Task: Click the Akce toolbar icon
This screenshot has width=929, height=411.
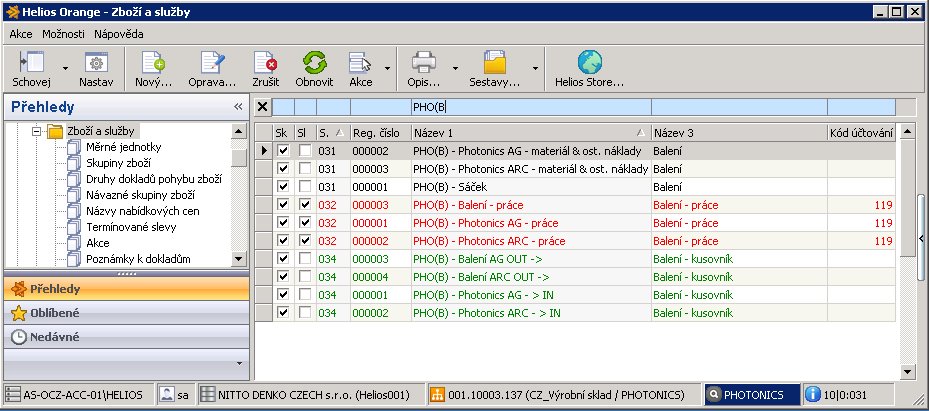Action: click(x=360, y=62)
